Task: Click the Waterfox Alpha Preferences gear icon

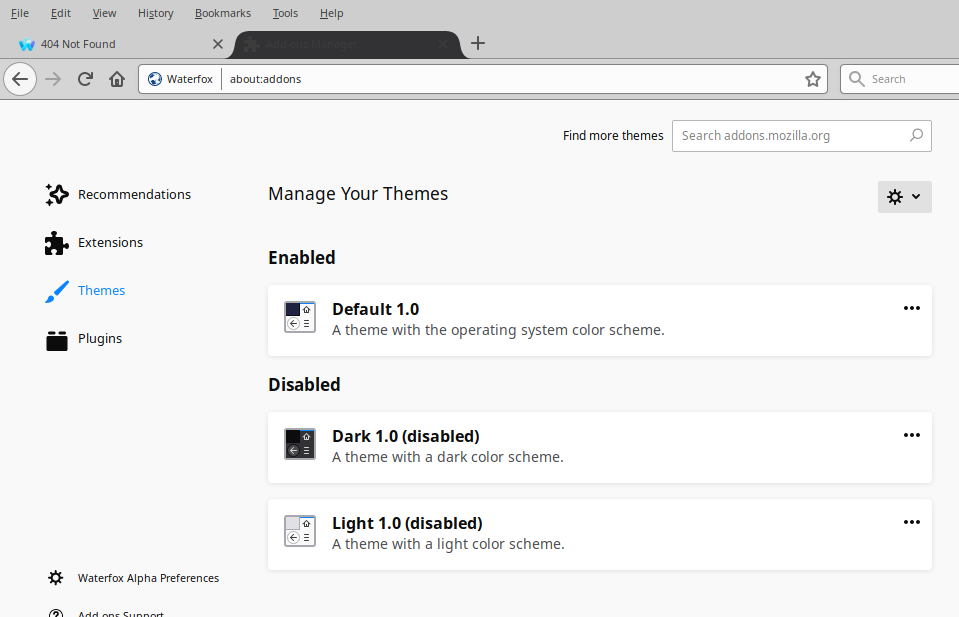Action: tap(56, 578)
